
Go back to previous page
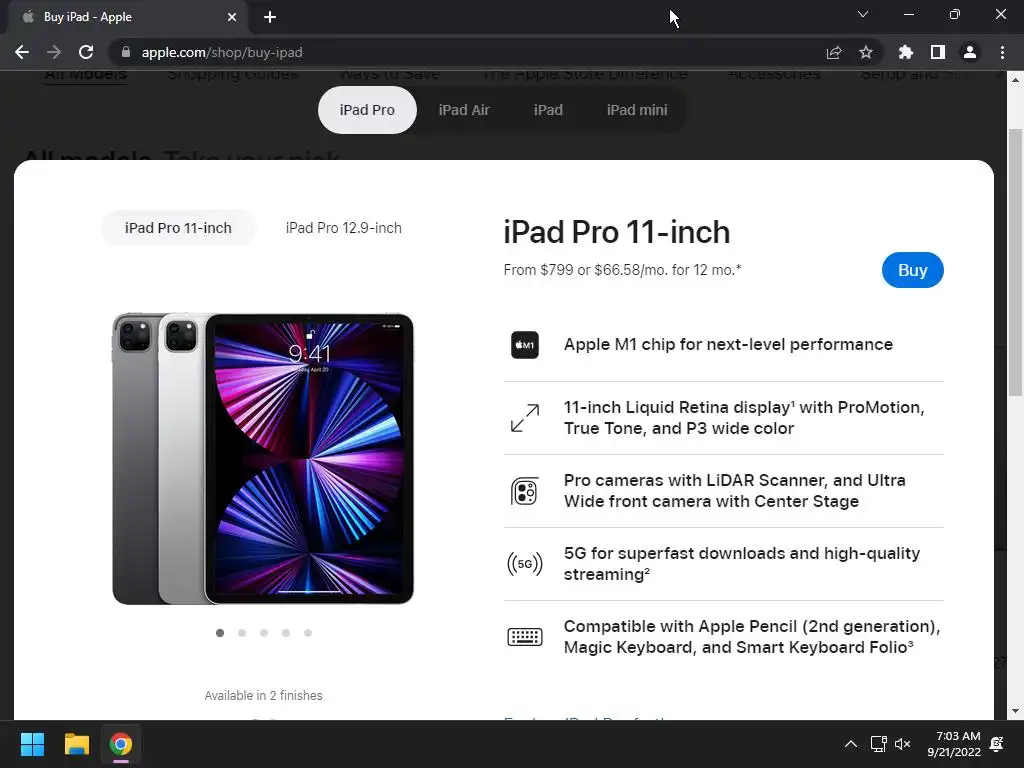tap(22, 52)
